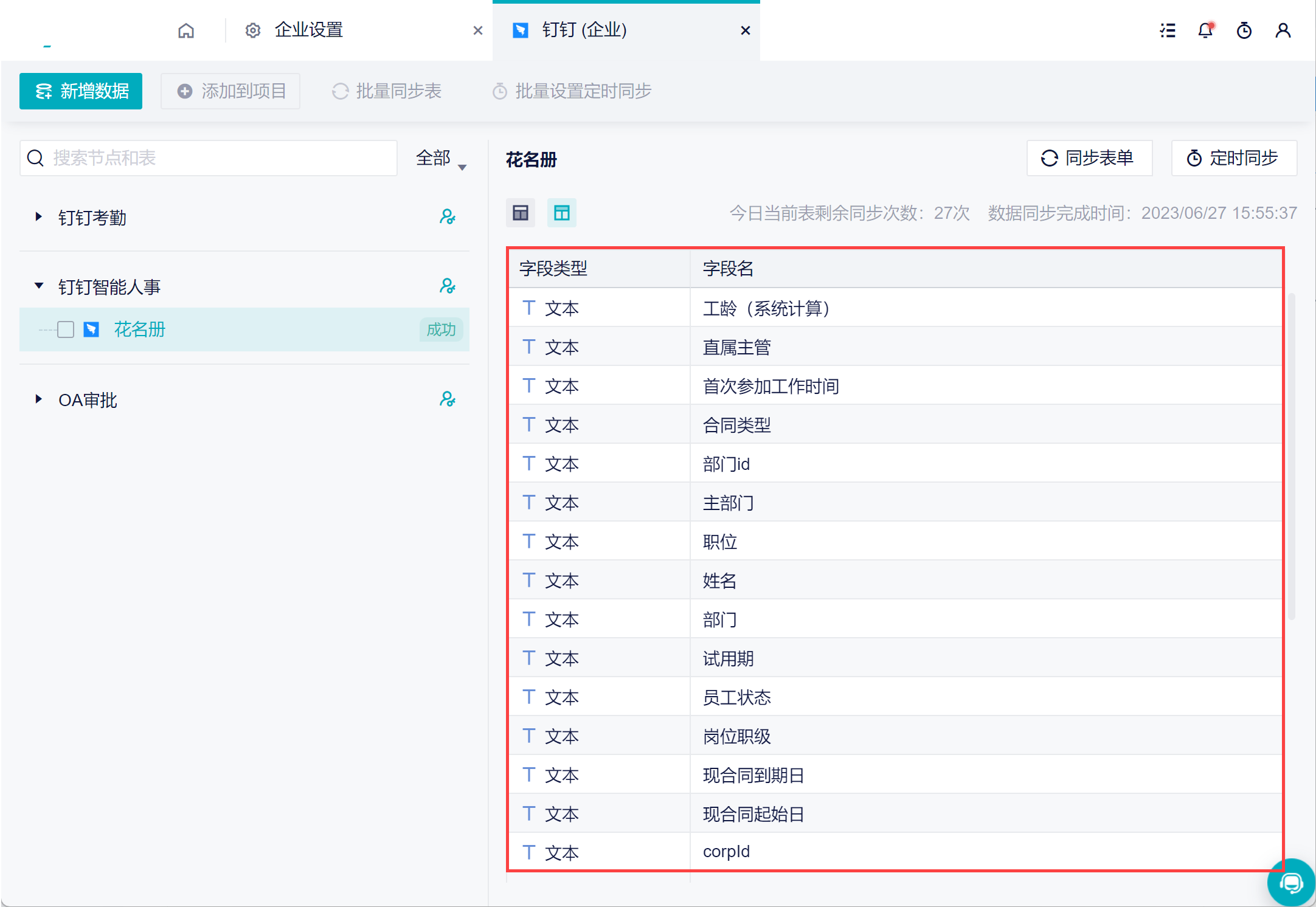Switch to data preview table view icon

click(521, 213)
